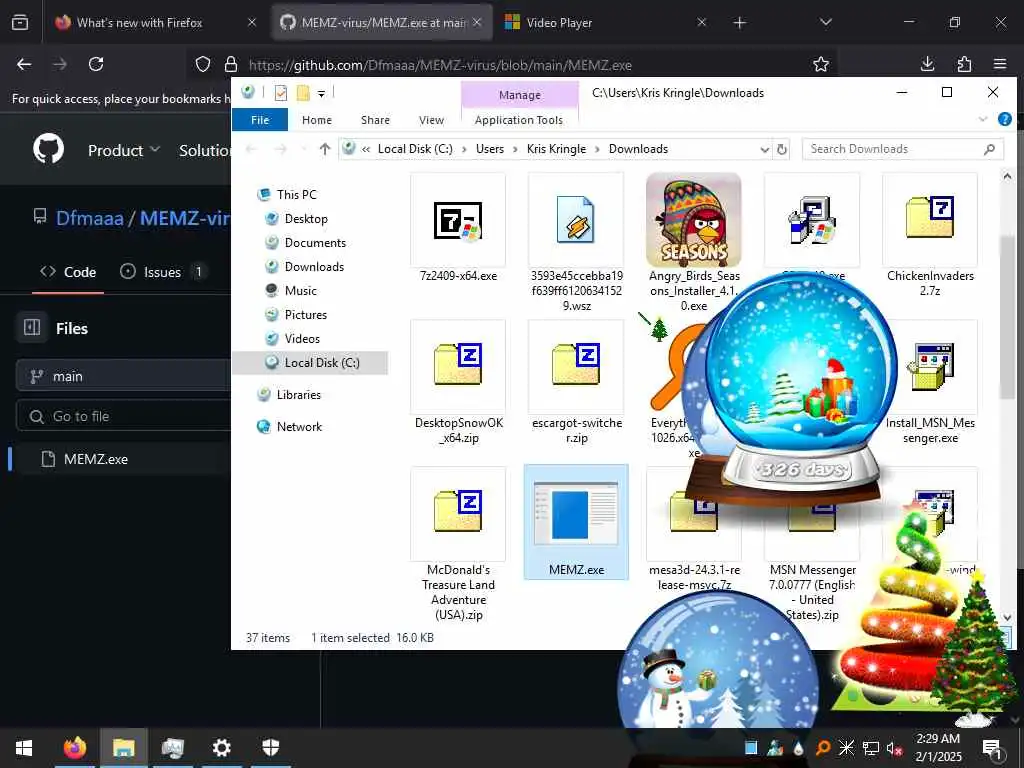Click the Local Disk (C:) breadcrumb

[415, 149]
